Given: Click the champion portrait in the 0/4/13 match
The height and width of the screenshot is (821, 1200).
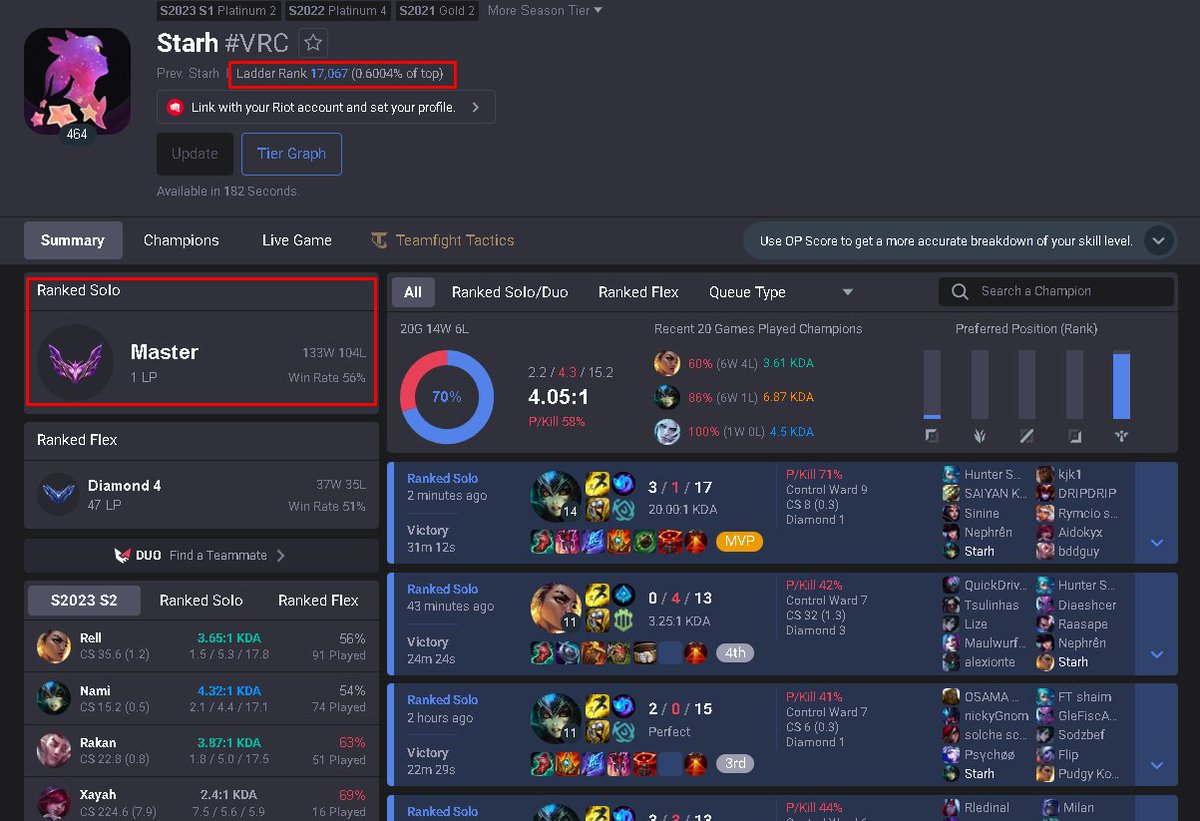Looking at the screenshot, I should pos(555,607).
